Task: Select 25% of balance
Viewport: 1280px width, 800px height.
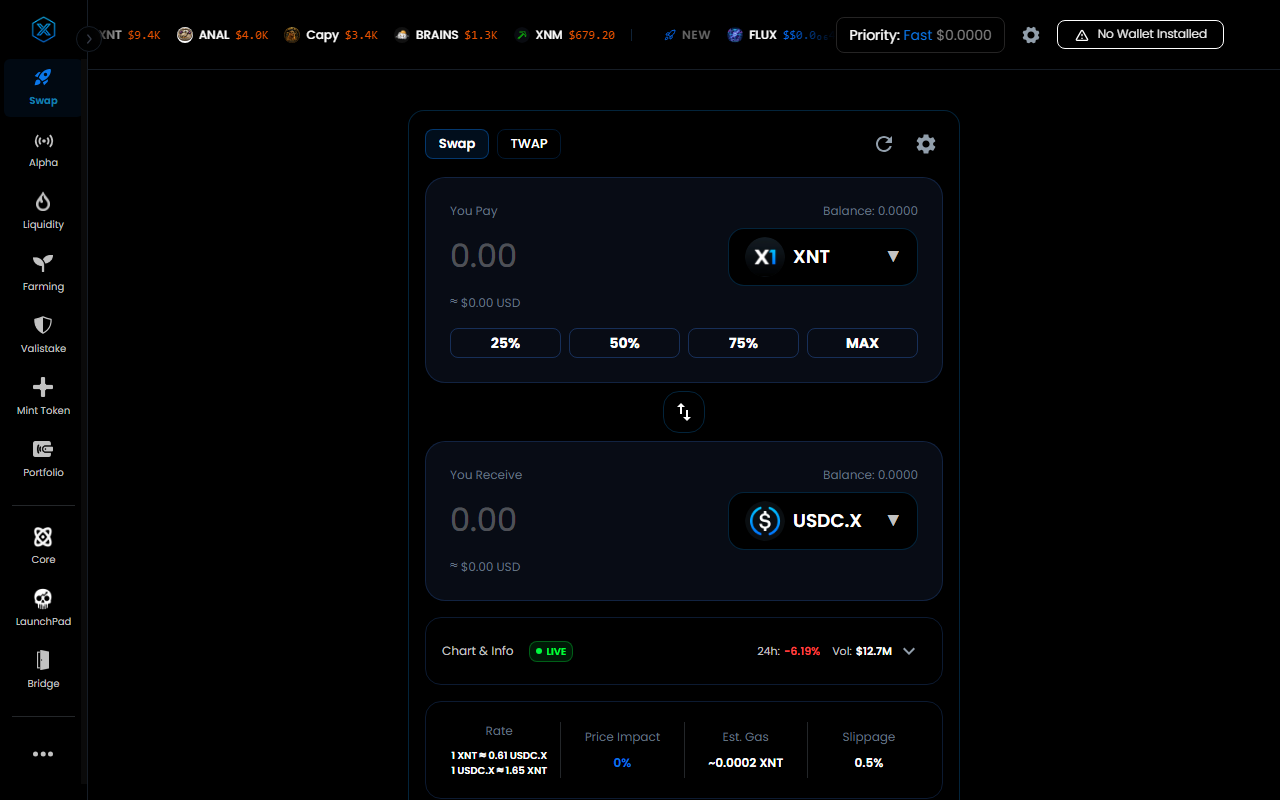Action: [x=505, y=343]
